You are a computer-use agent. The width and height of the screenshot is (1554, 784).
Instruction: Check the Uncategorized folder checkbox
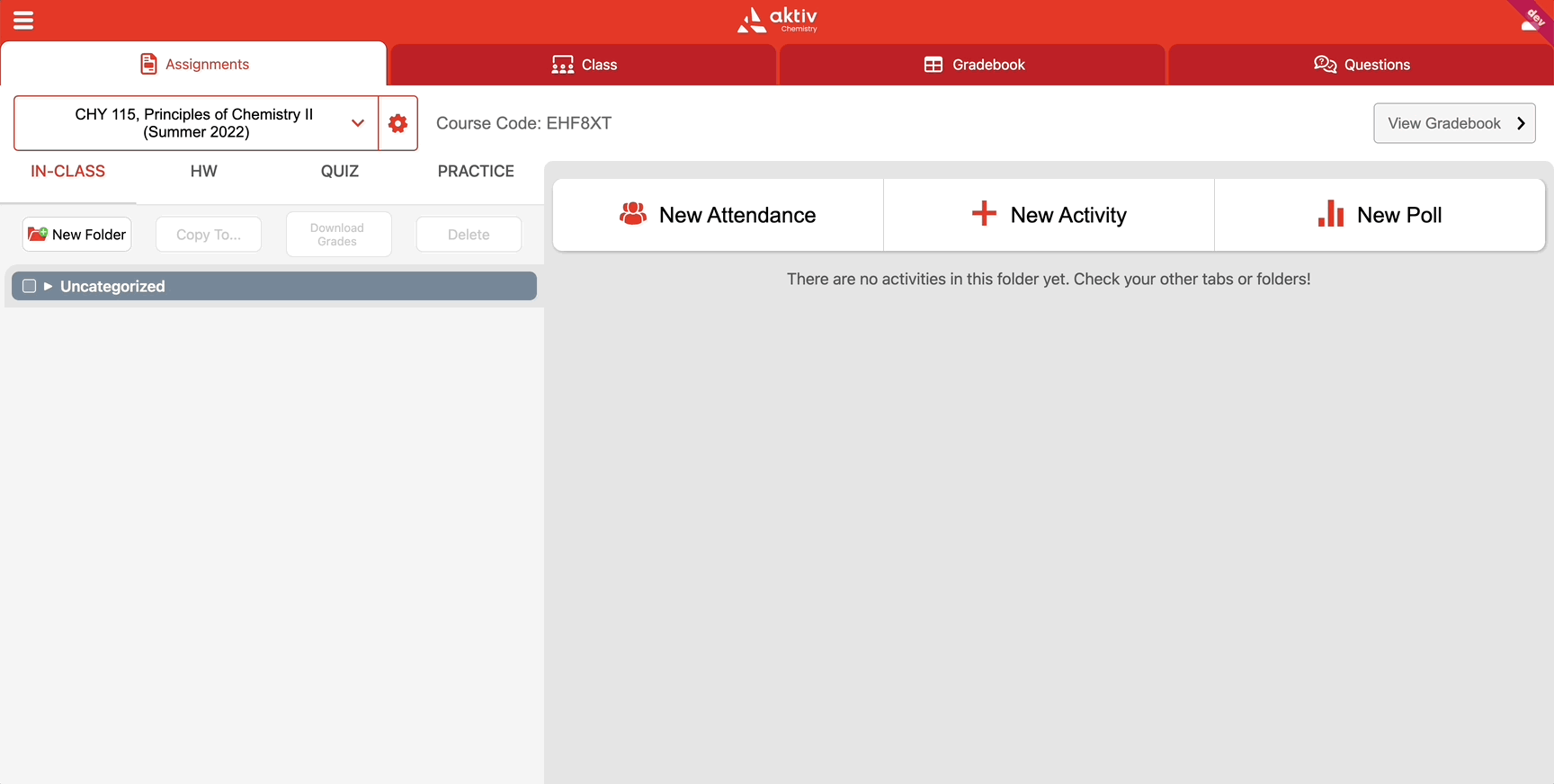(30, 286)
